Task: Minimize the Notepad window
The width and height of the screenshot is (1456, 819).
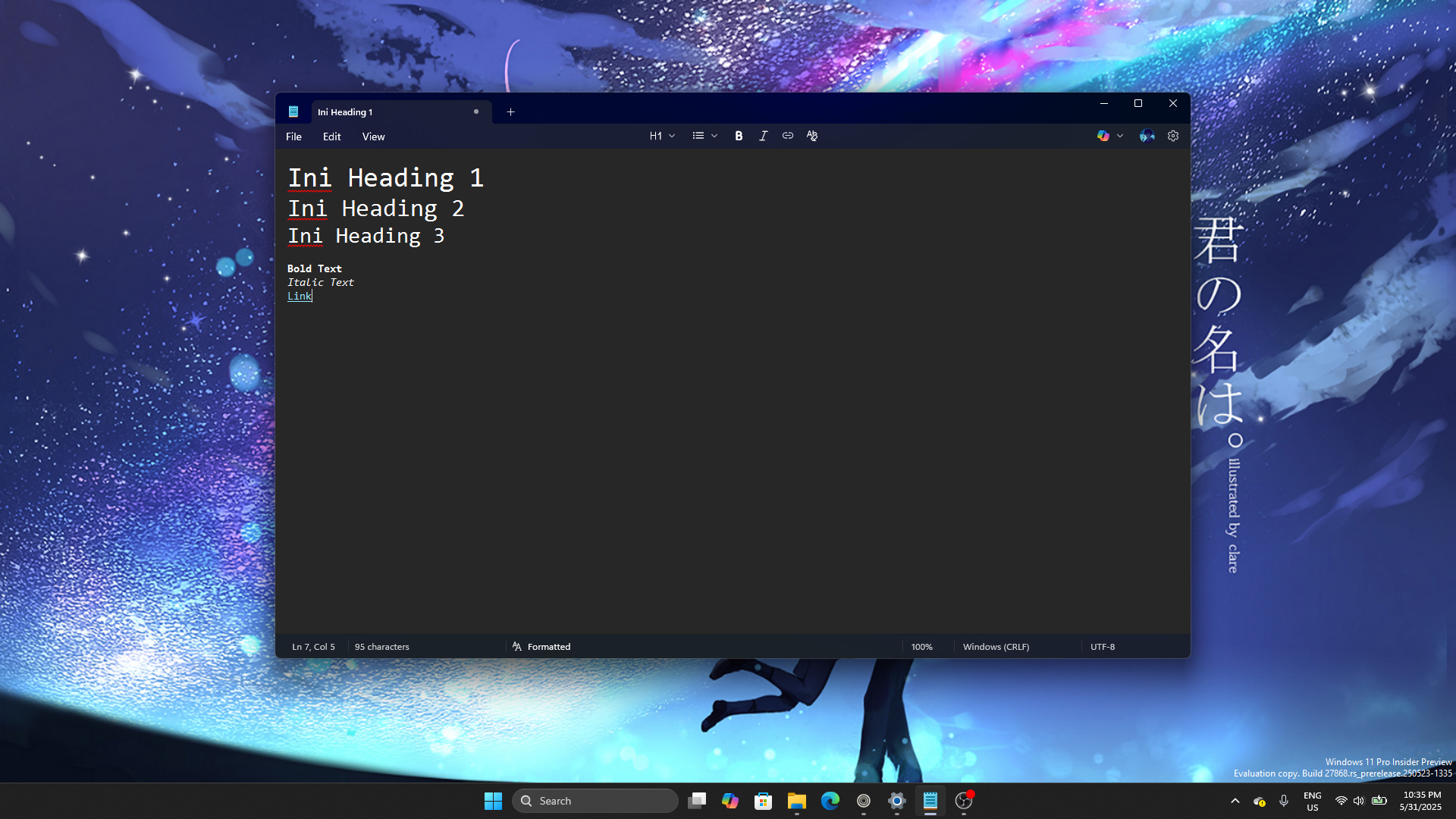Action: coord(1104,104)
